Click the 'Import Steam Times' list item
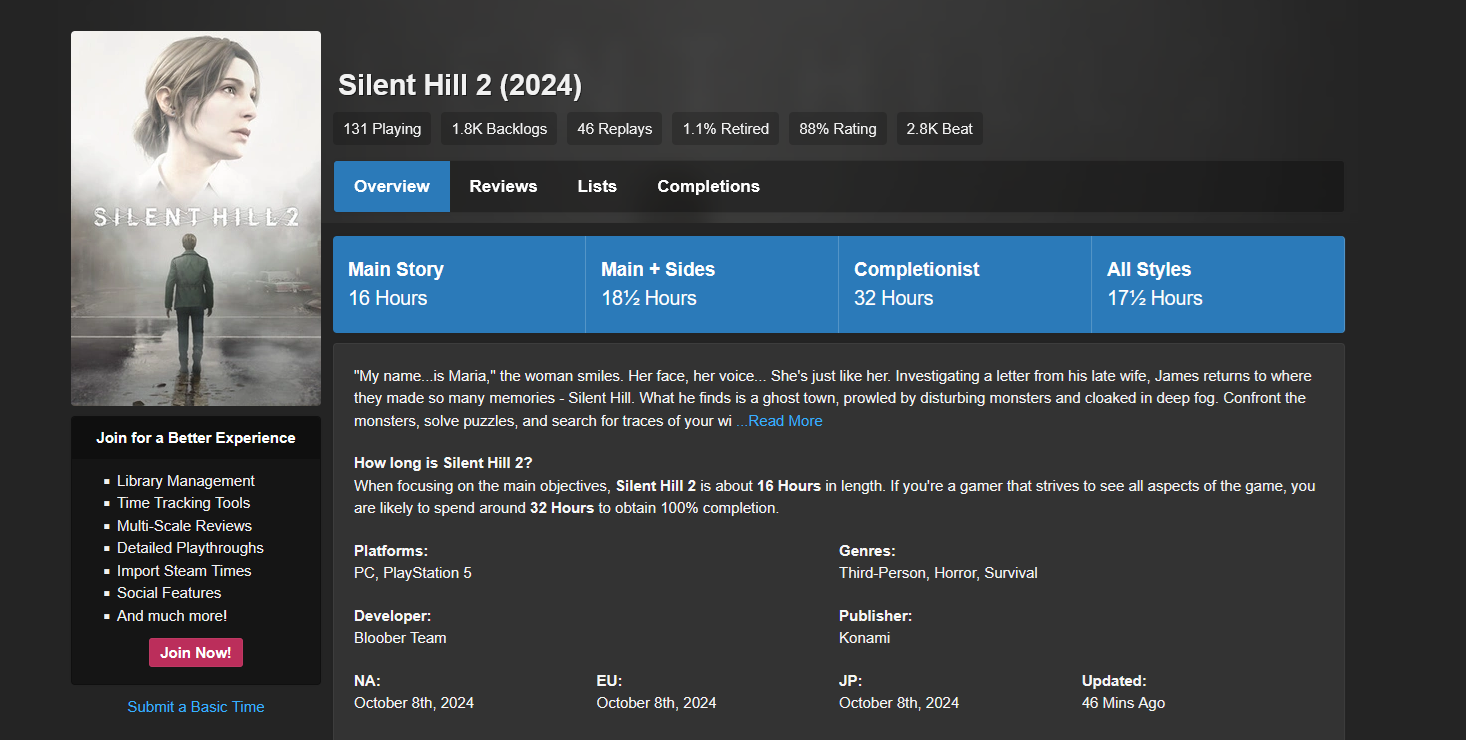Image resolution: width=1466 pixels, height=740 pixels. [x=184, y=571]
